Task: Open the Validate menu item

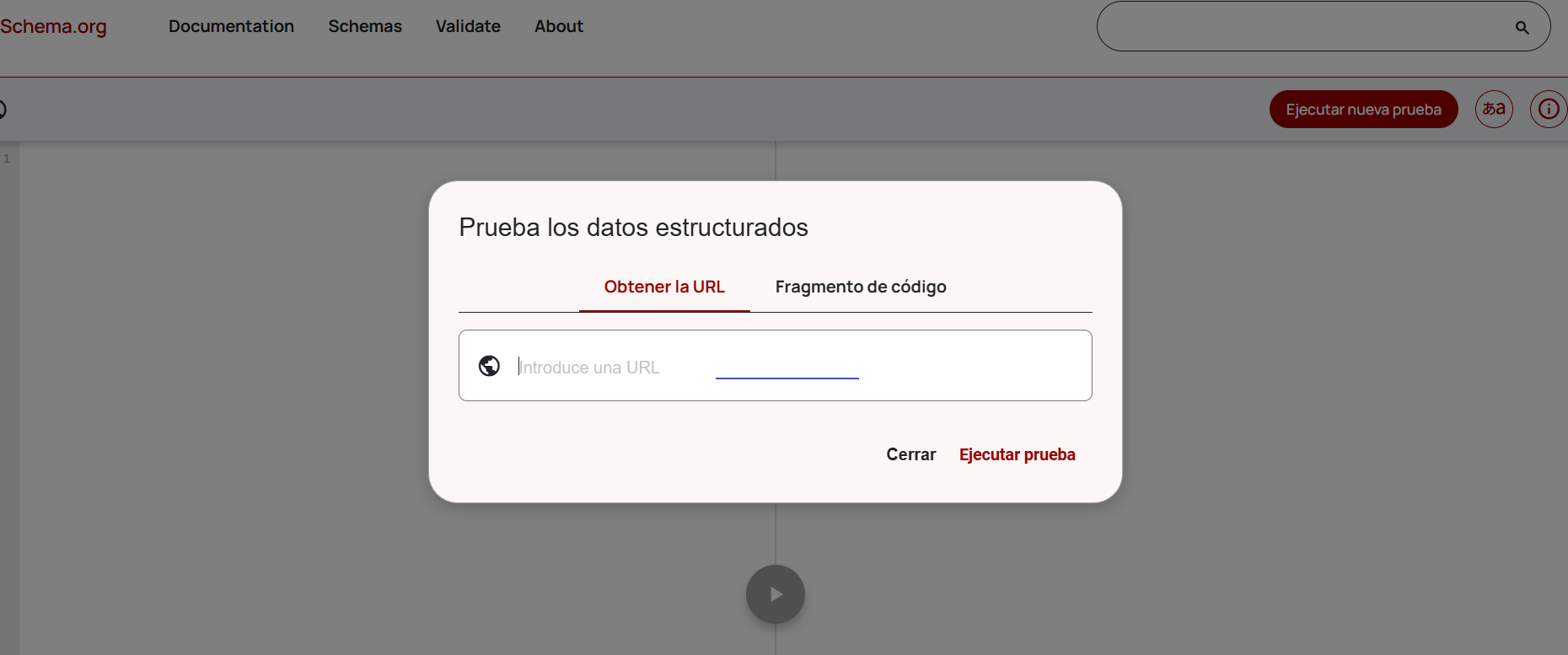Action: pos(468,26)
